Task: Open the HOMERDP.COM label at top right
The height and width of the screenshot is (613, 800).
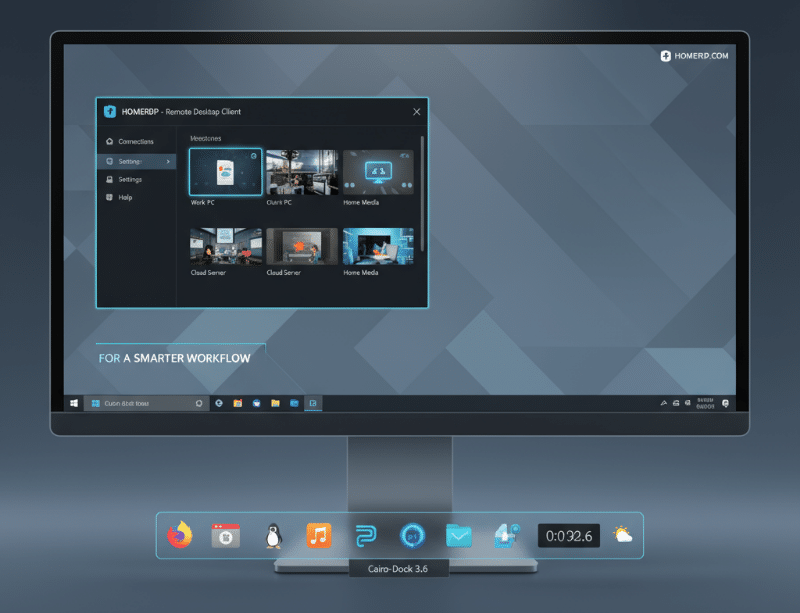Action: pyautogui.click(x=694, y=56)
